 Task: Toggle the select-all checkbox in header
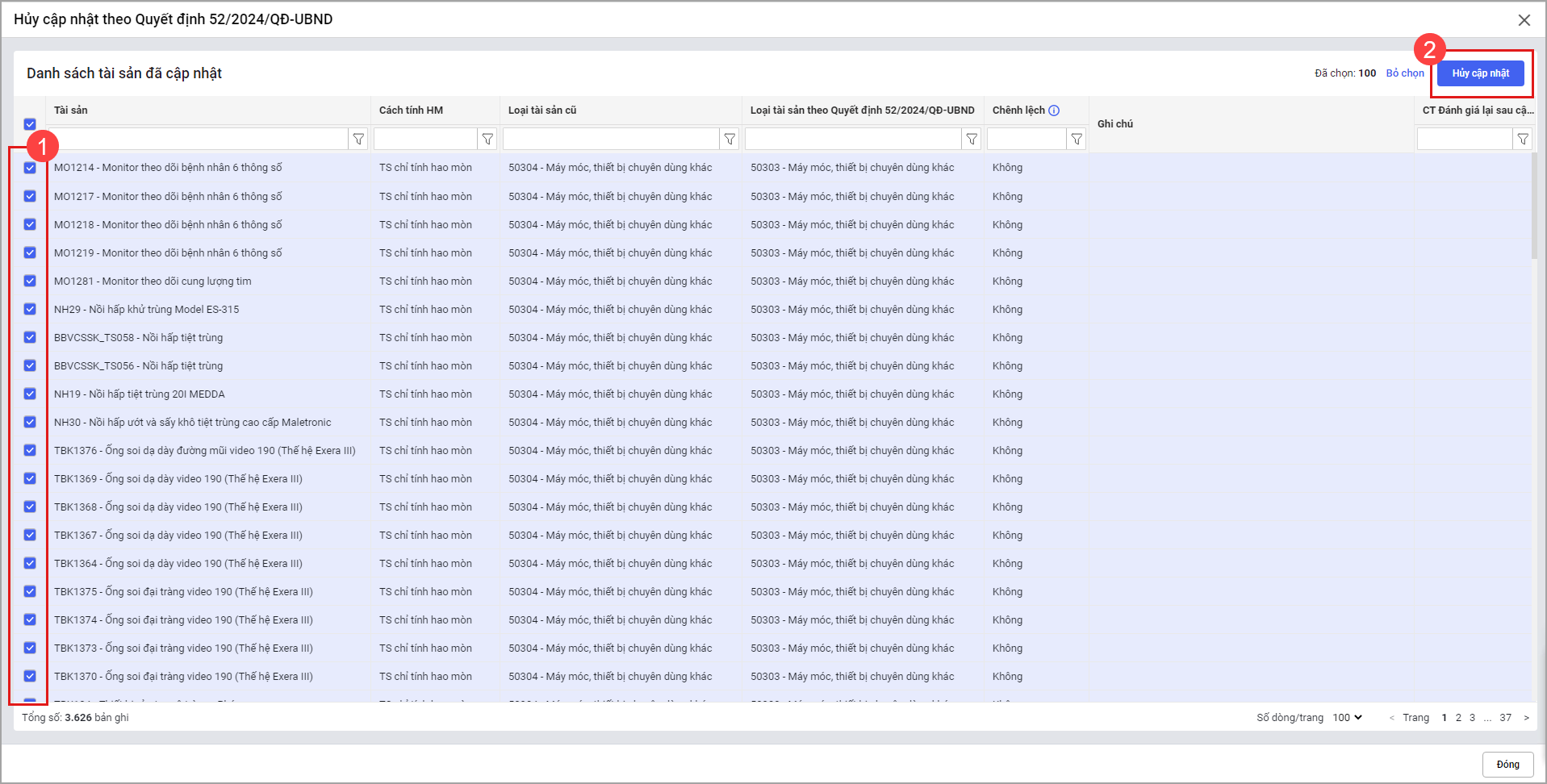pyautogui.click(x=30, y=124)
